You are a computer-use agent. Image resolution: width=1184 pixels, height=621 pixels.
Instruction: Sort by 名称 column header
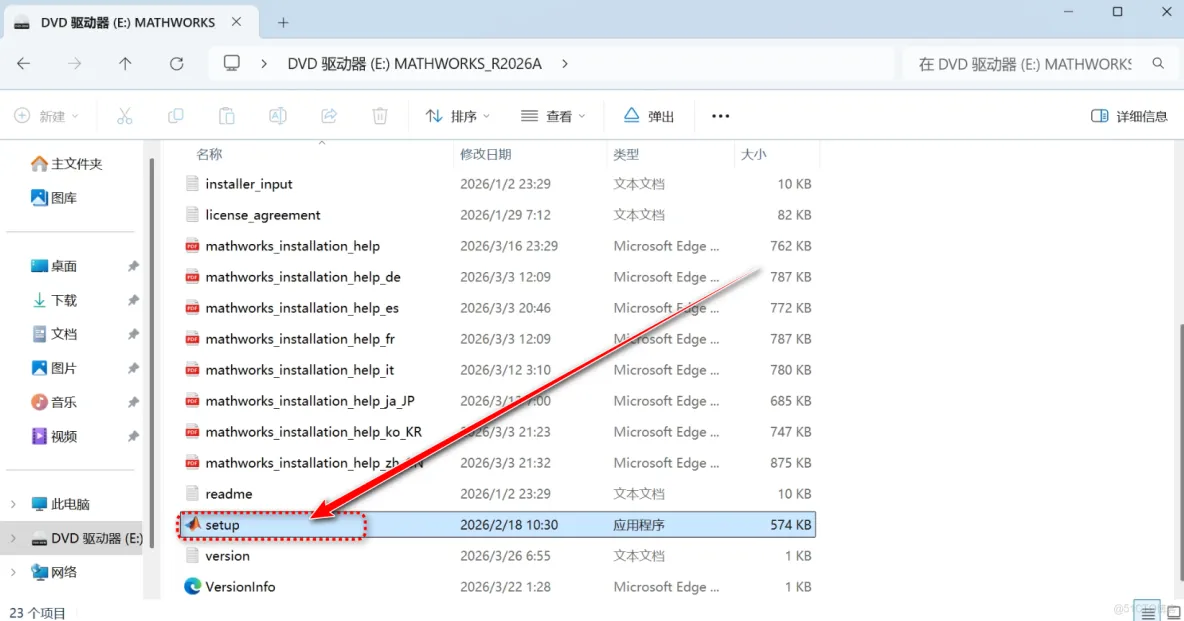tap(209, 154)
